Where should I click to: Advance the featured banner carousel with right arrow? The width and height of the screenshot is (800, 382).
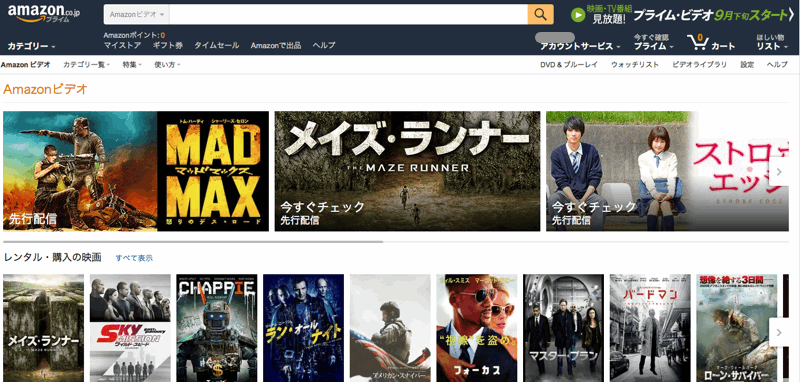[x=779, y=172]
